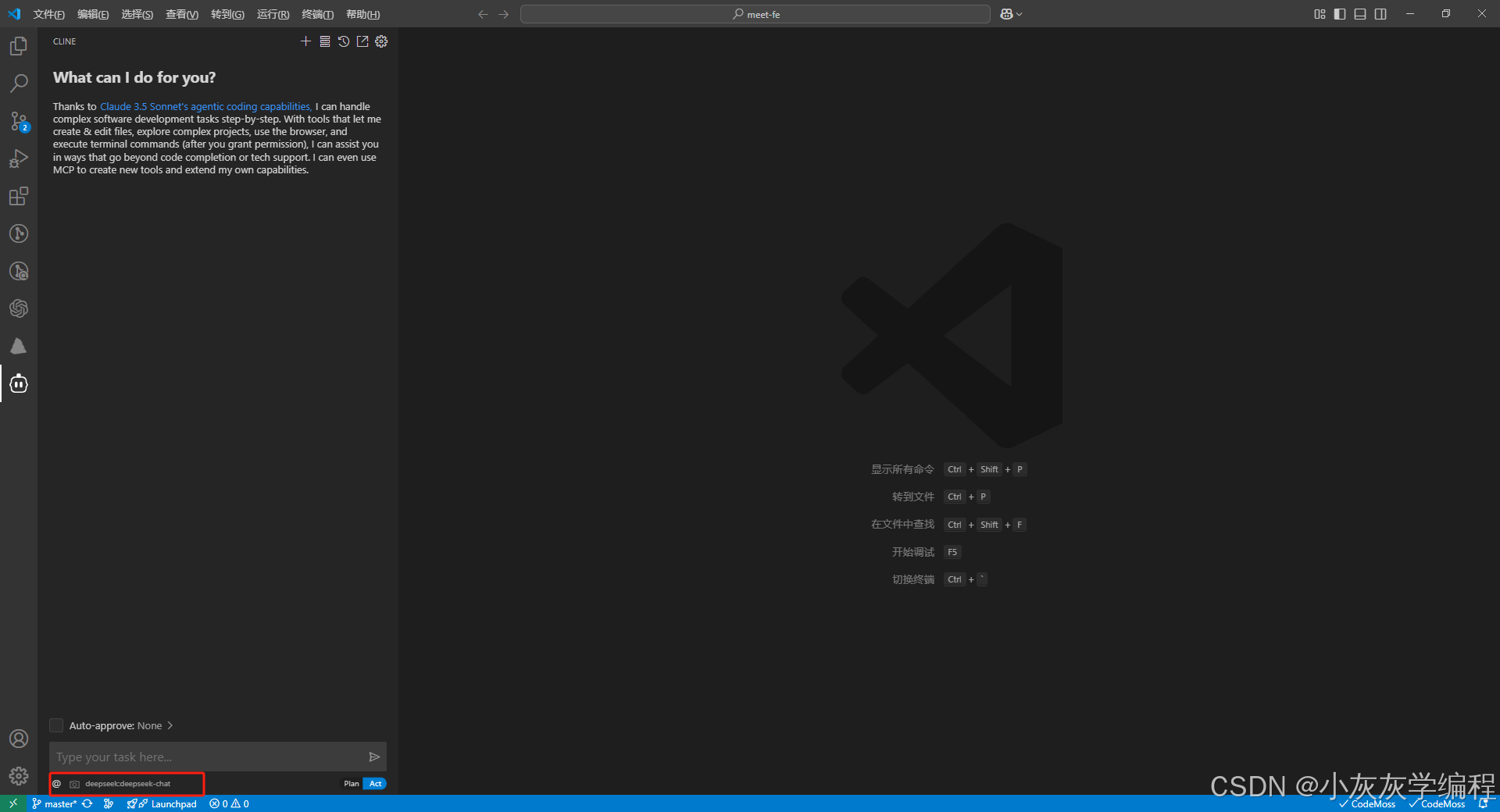
Task: Click Launchpad in the status bar
Action: click(x=162, y=803)
